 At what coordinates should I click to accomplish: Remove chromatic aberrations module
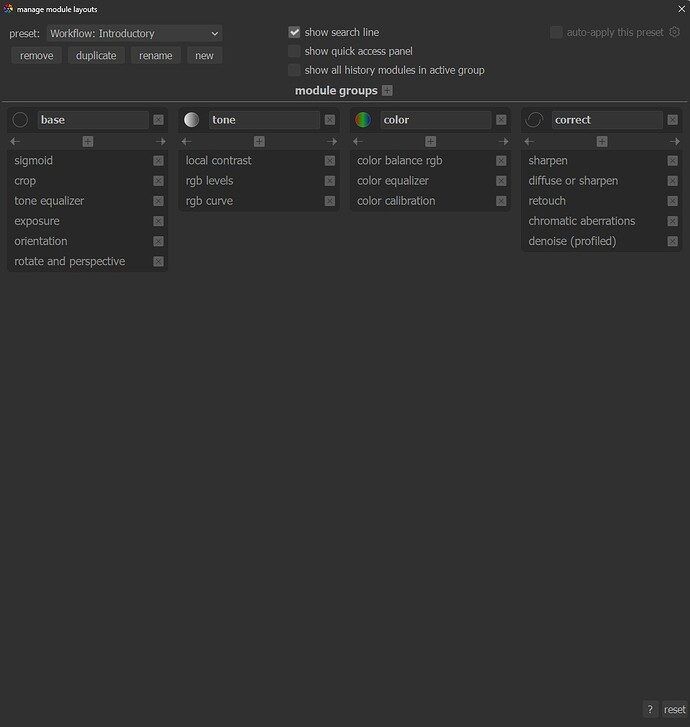[673, 221]
